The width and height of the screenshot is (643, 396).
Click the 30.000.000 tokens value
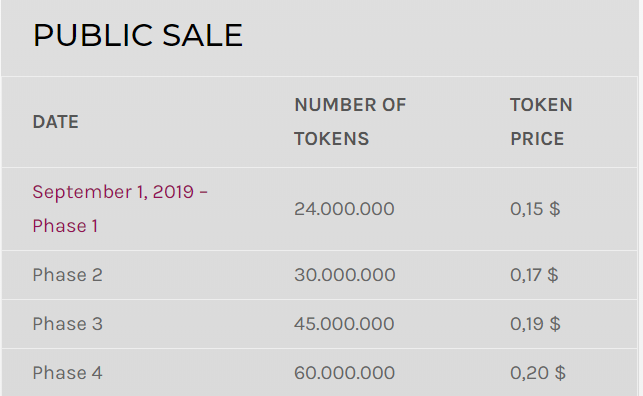click(x=344, y=275)
